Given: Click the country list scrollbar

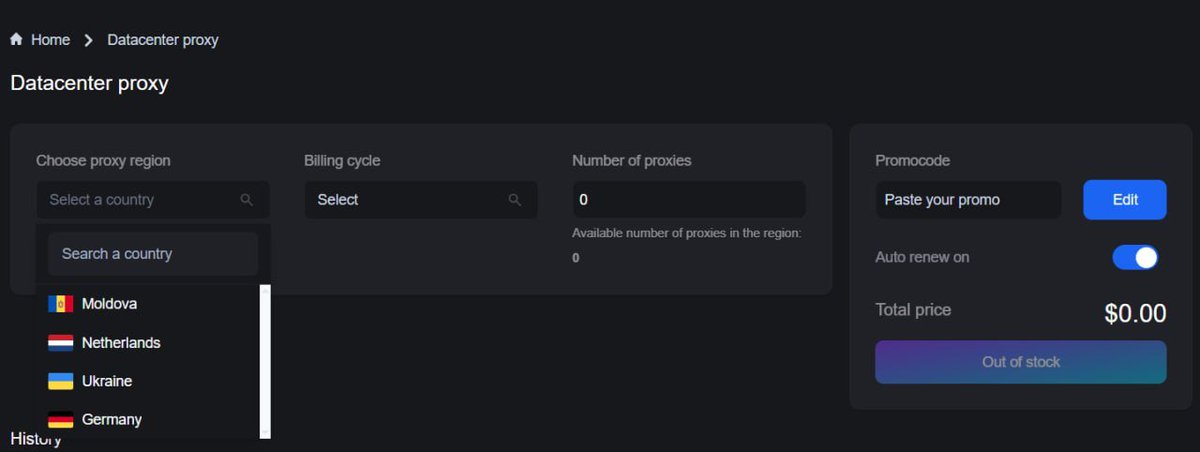Looking at the screenshot, I should tap(265, 360).
